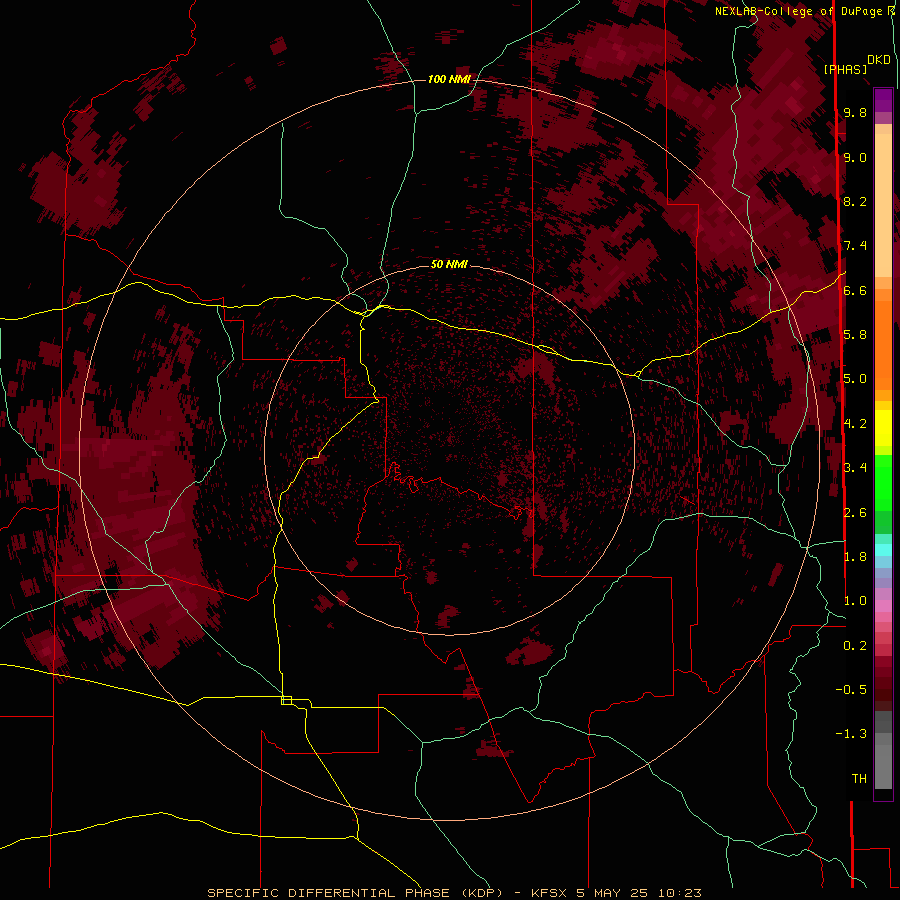Click the [PHAS] units label
The image size is (900, 900).
845,69
